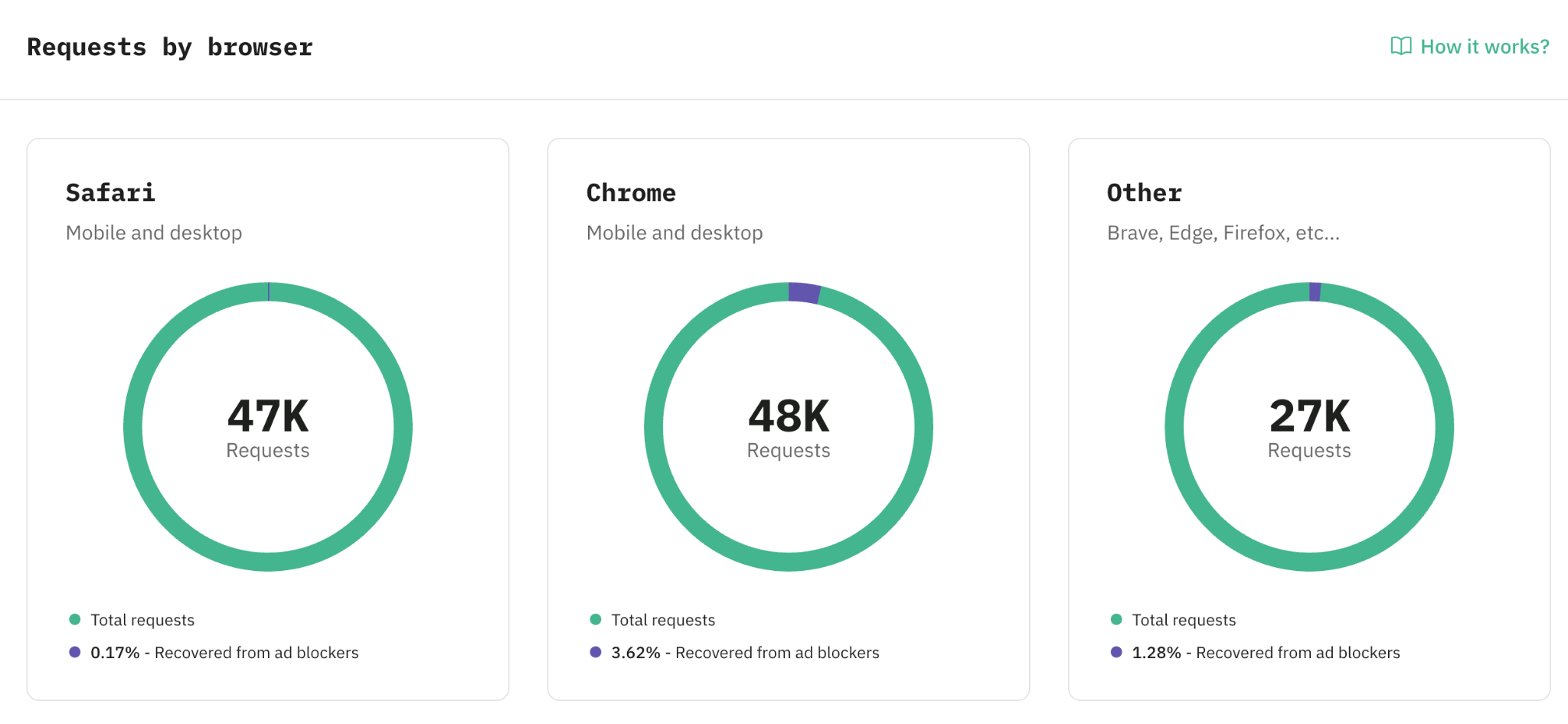Click the purple segment of Chrome donut chart
This screenshot has height=724, width=1568.
(x=804, y=293)
